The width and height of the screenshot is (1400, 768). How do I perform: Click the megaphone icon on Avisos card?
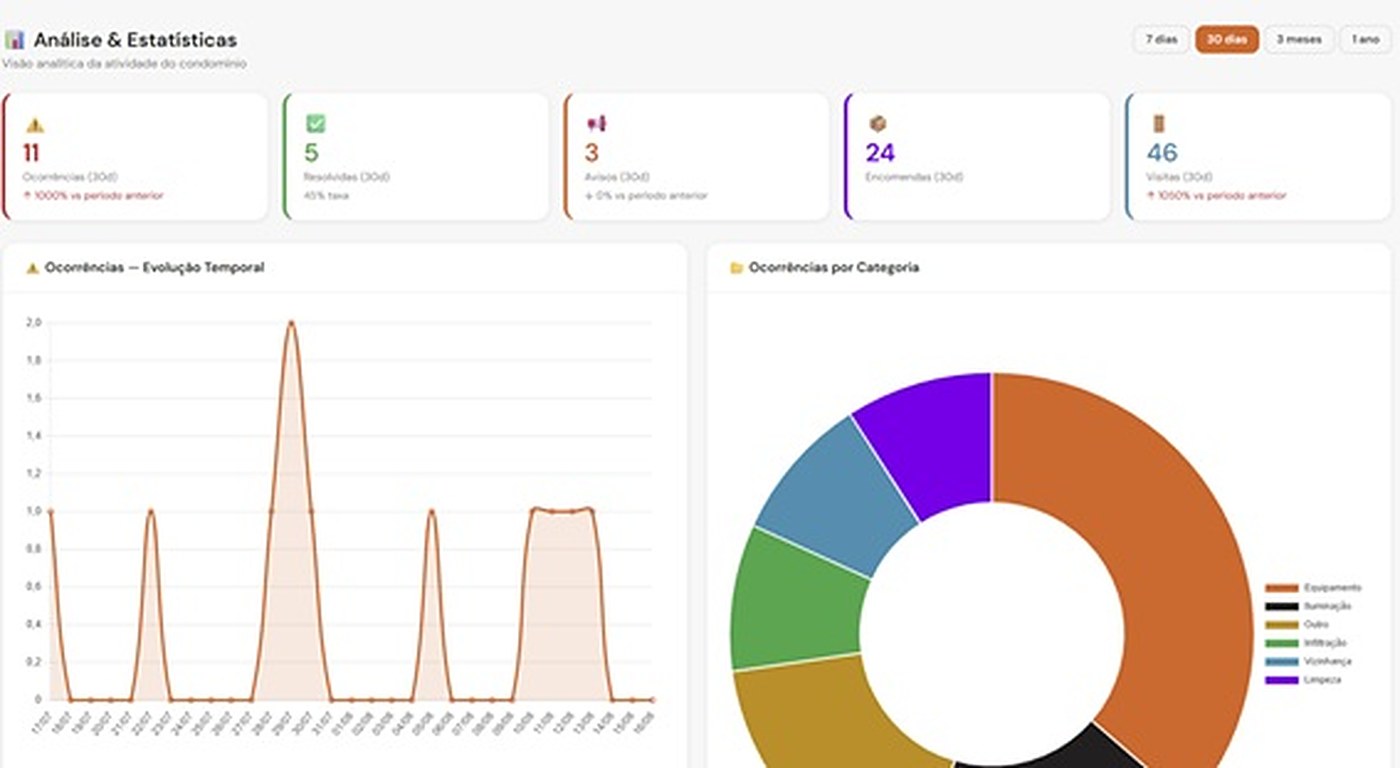tap(597, 124)
